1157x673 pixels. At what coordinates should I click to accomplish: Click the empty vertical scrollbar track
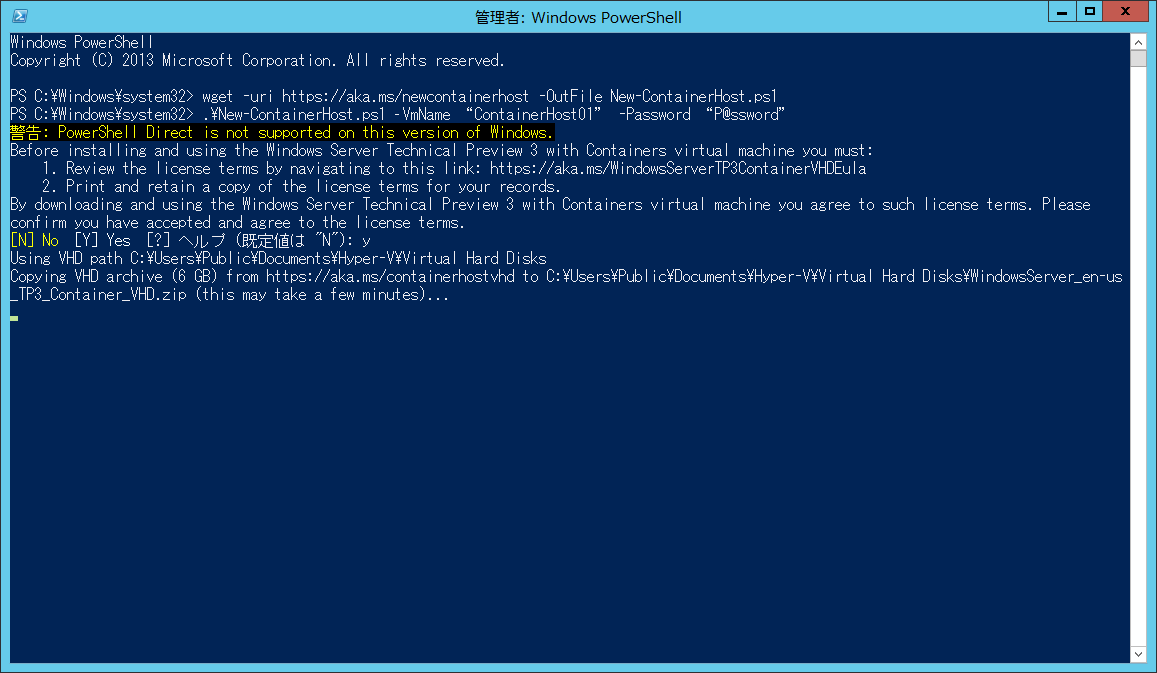pos(1138,356)
